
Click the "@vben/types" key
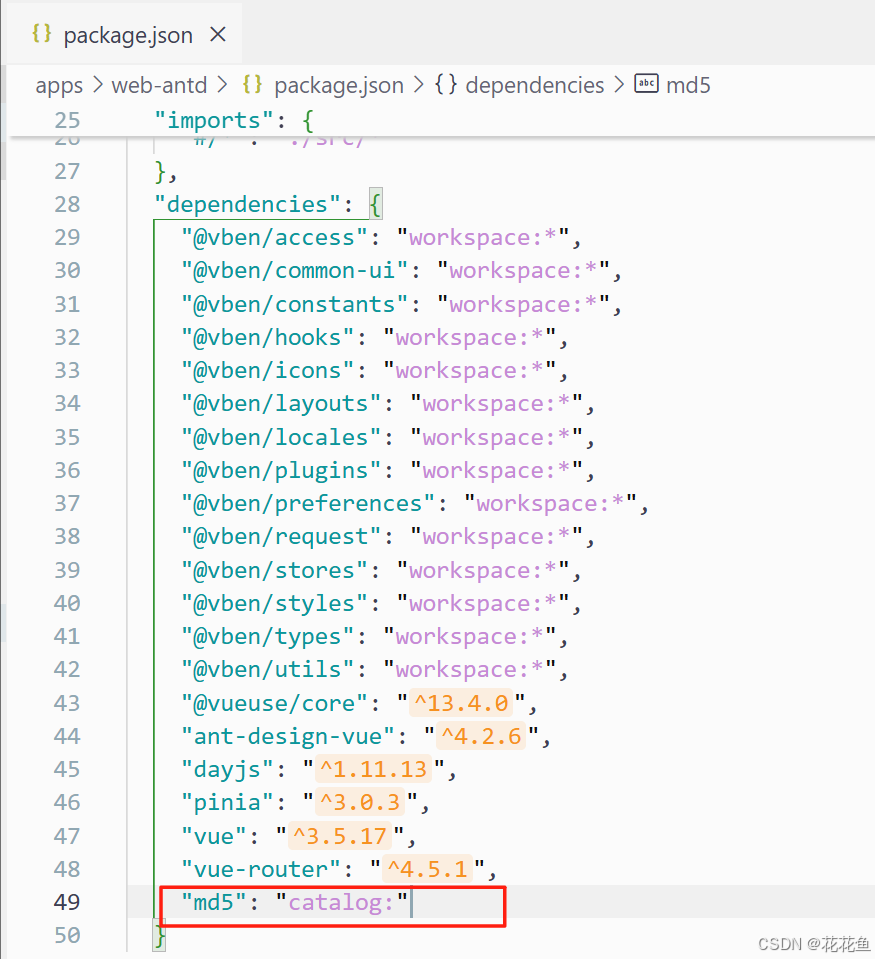[x=268, y=636]
